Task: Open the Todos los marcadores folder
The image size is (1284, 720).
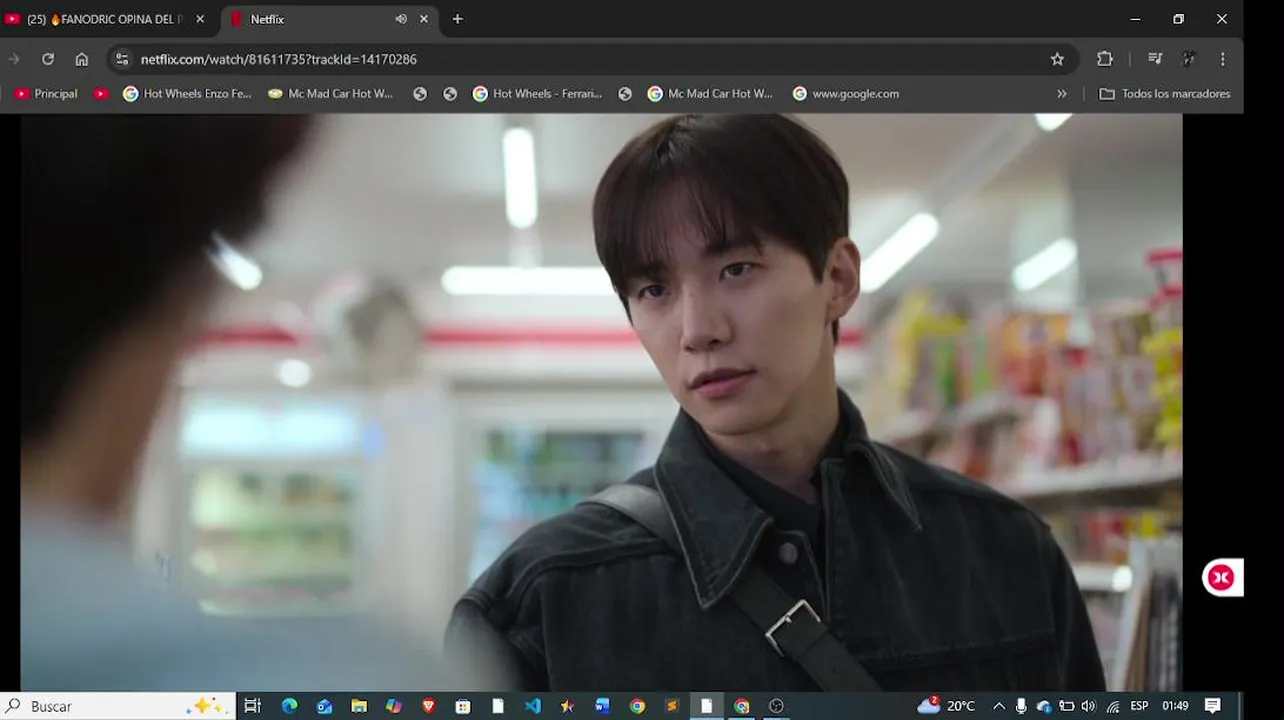Action: (x=1165, y=93)
